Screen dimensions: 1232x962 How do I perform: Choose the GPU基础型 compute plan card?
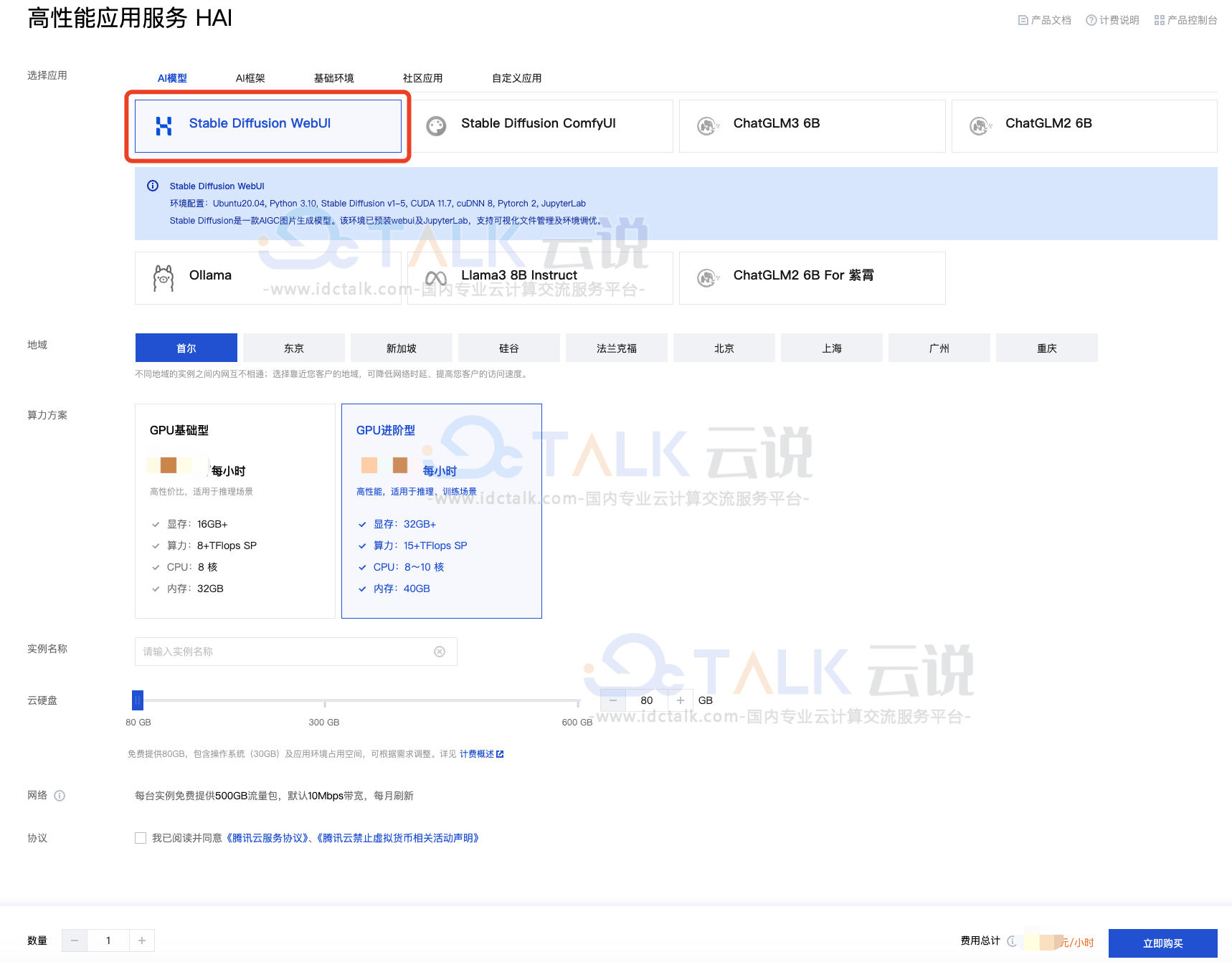(235, 511)
